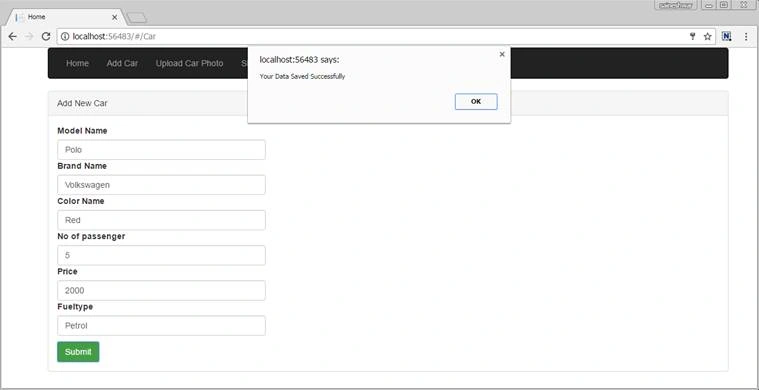Close the alert dialog with X

pos(502,54)
